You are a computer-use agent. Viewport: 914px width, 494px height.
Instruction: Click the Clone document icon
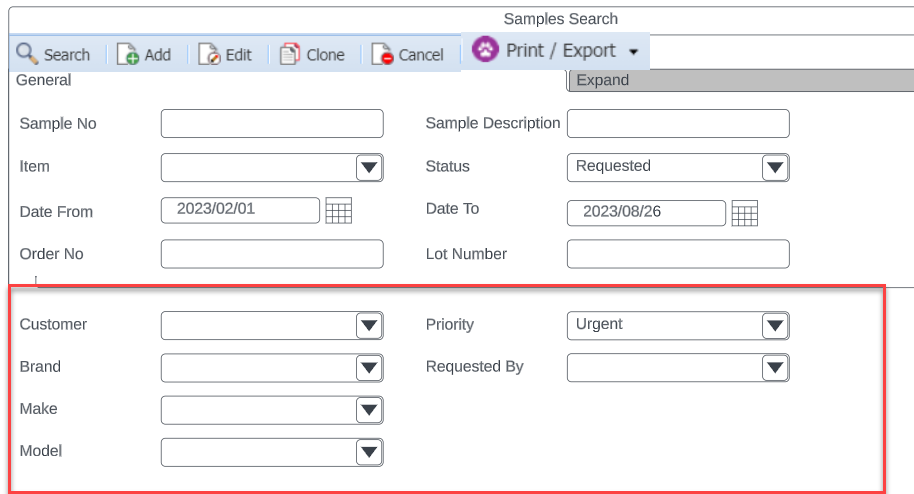(290, 55)
